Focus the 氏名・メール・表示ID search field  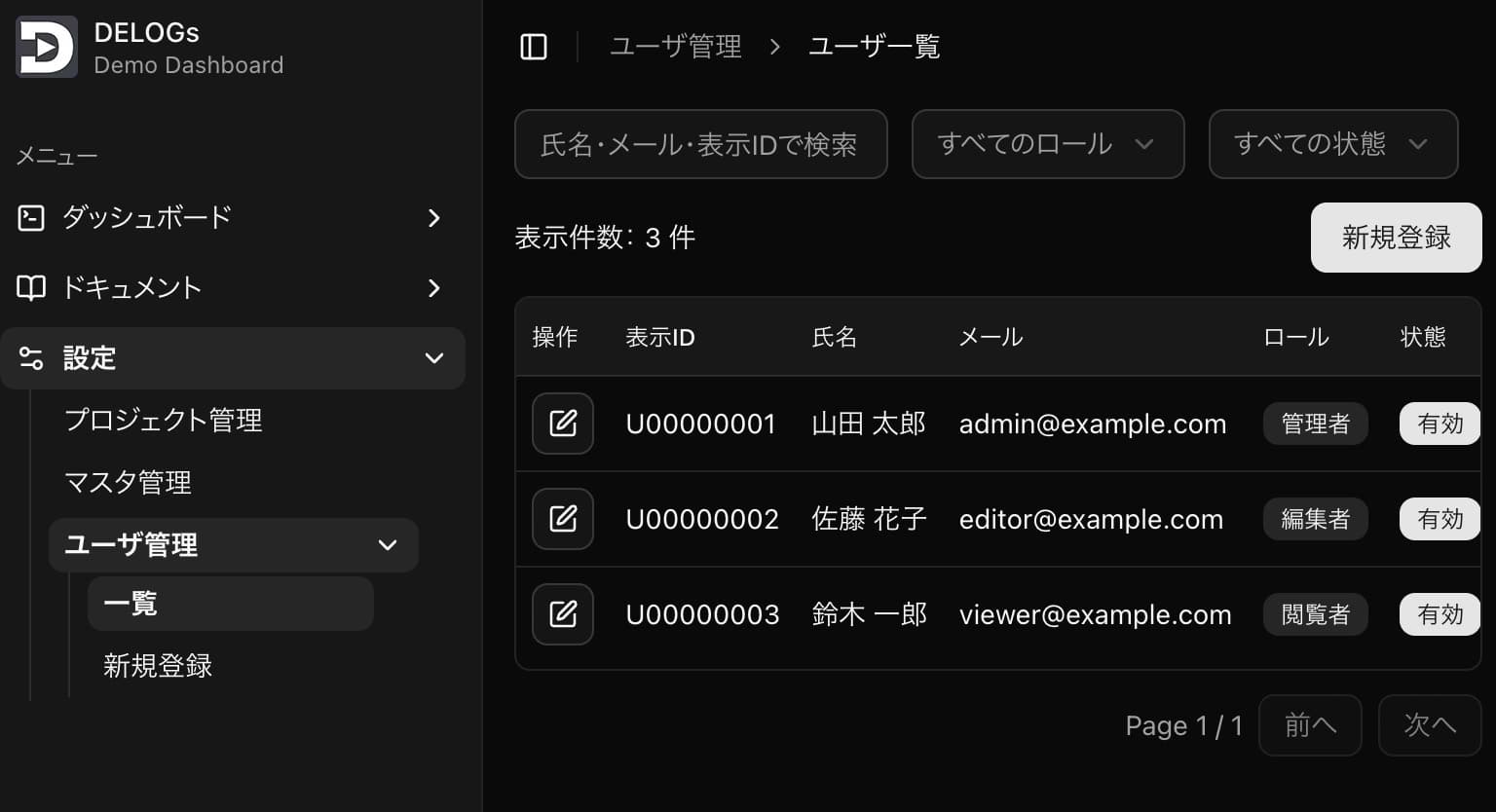700,144
